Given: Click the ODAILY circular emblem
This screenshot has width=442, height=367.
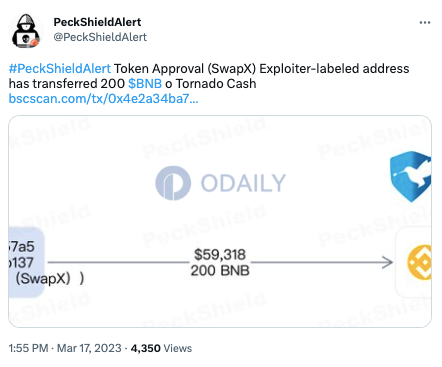Looking at the screenshot, I should click(173, 183).
